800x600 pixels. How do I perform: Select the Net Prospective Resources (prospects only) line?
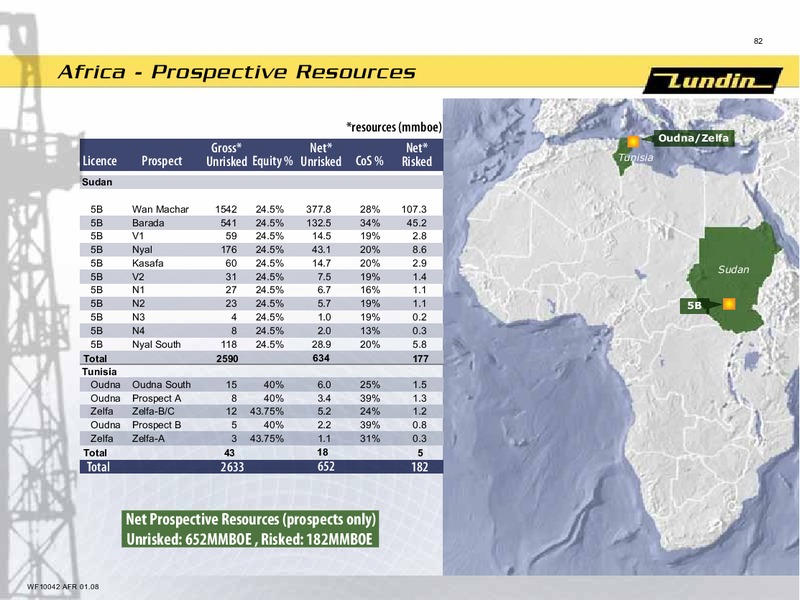click(251, 519)
